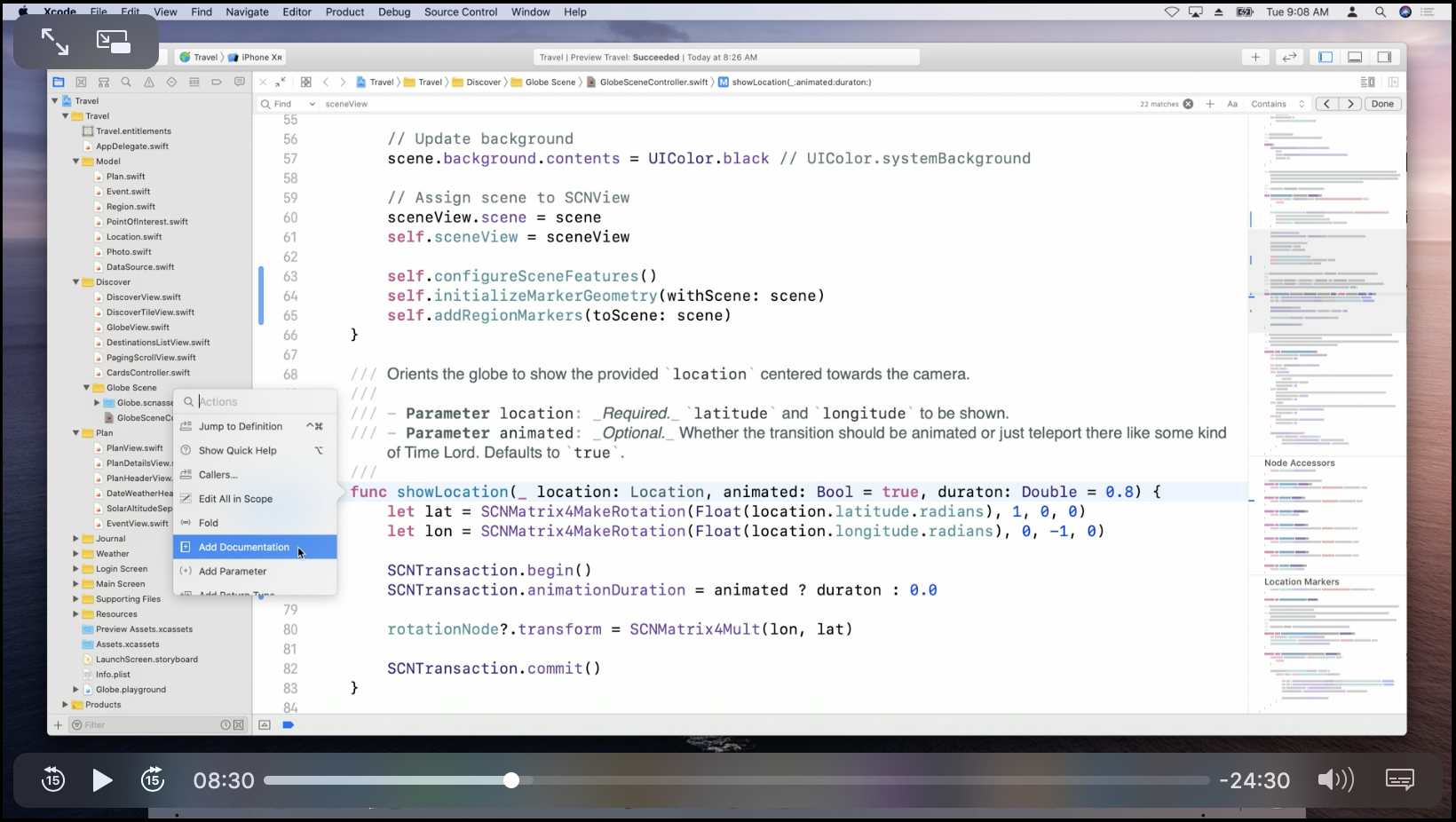1456x822 pixels.
Task: Expand the Supporting Files folder
Action: click(x=76, y=599)
